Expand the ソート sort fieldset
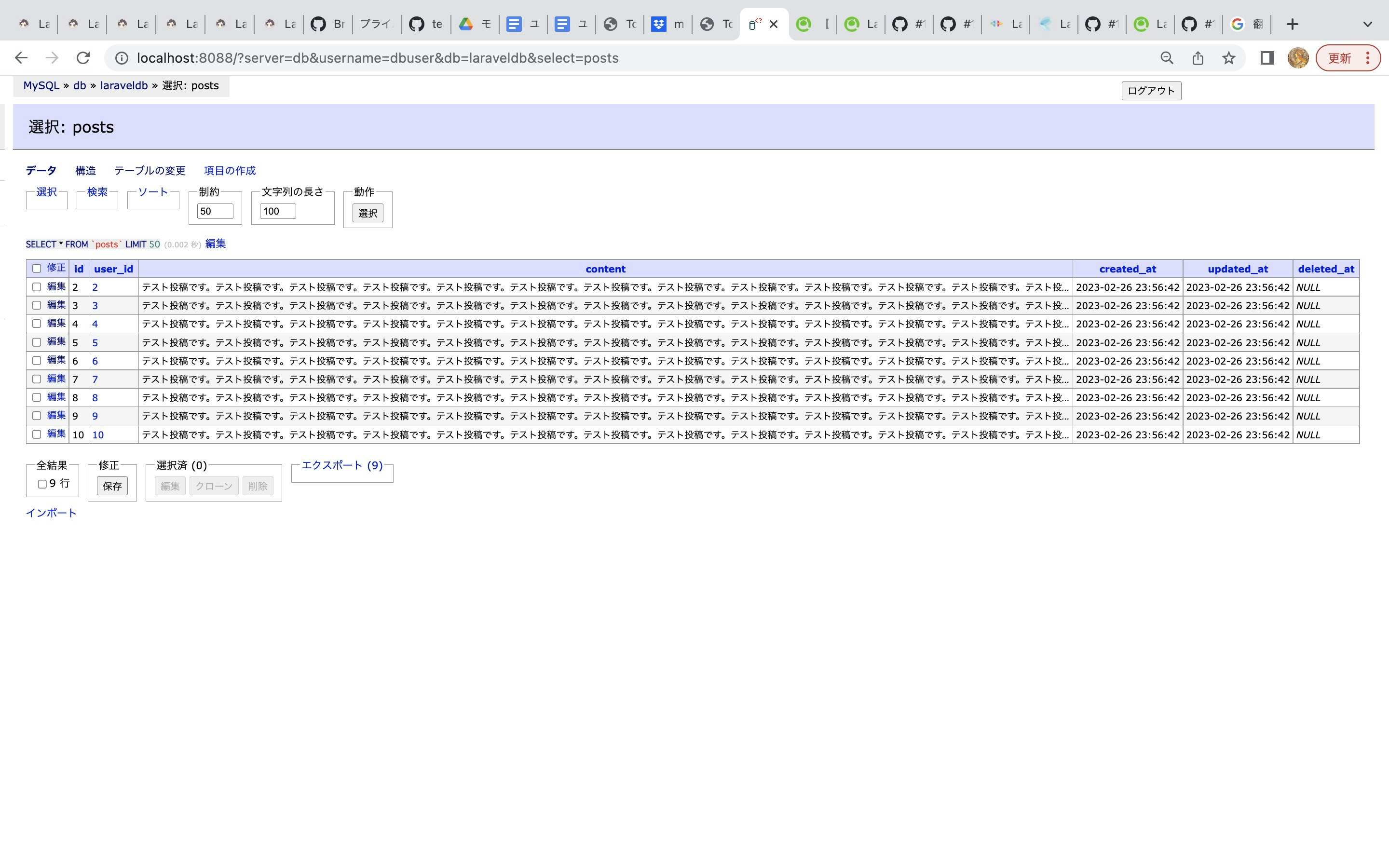The width and height of the screenshot is (1389, 868). [153, 192]
